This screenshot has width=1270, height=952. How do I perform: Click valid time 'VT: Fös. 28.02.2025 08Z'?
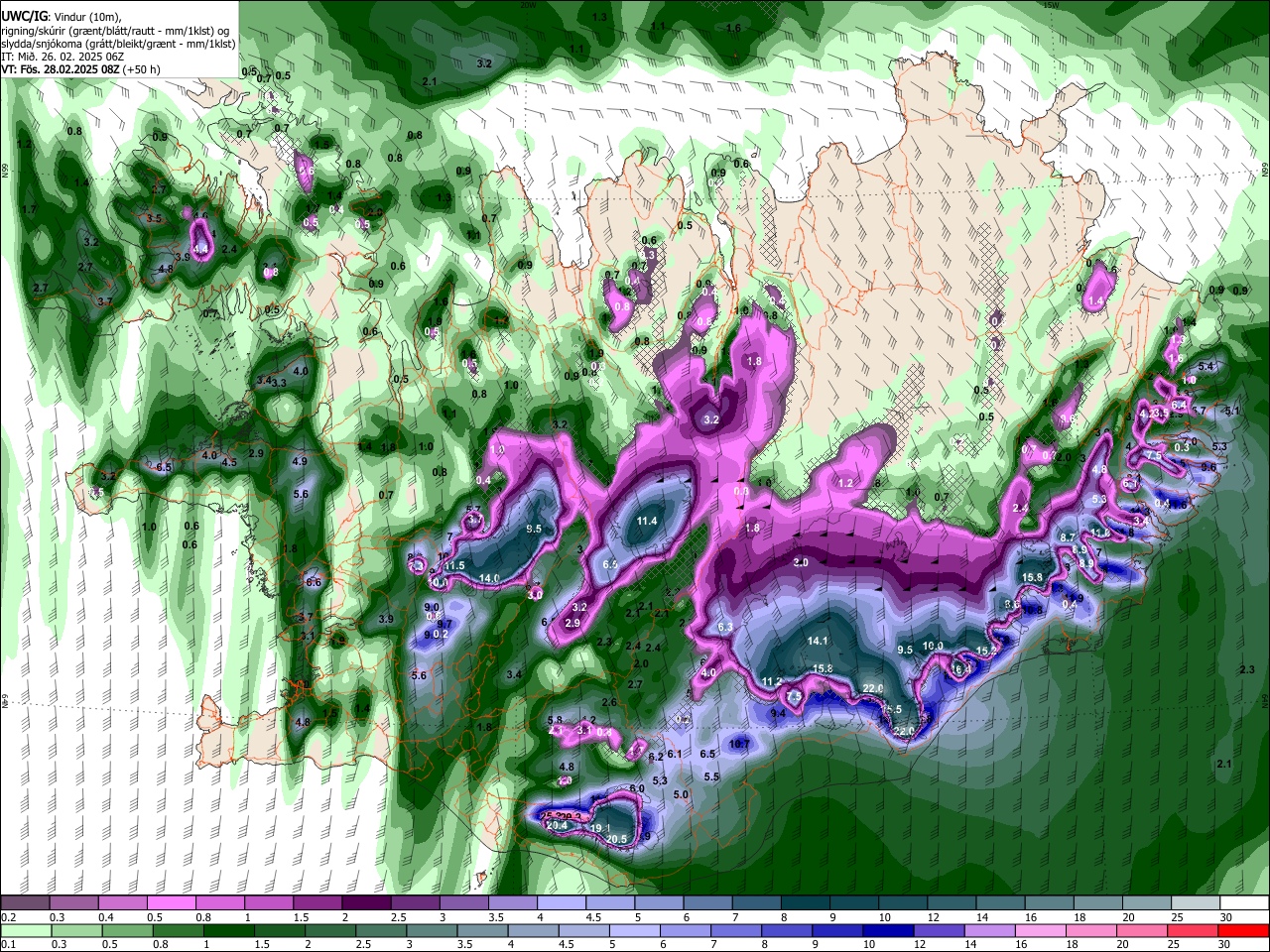[x=61, y=70]
